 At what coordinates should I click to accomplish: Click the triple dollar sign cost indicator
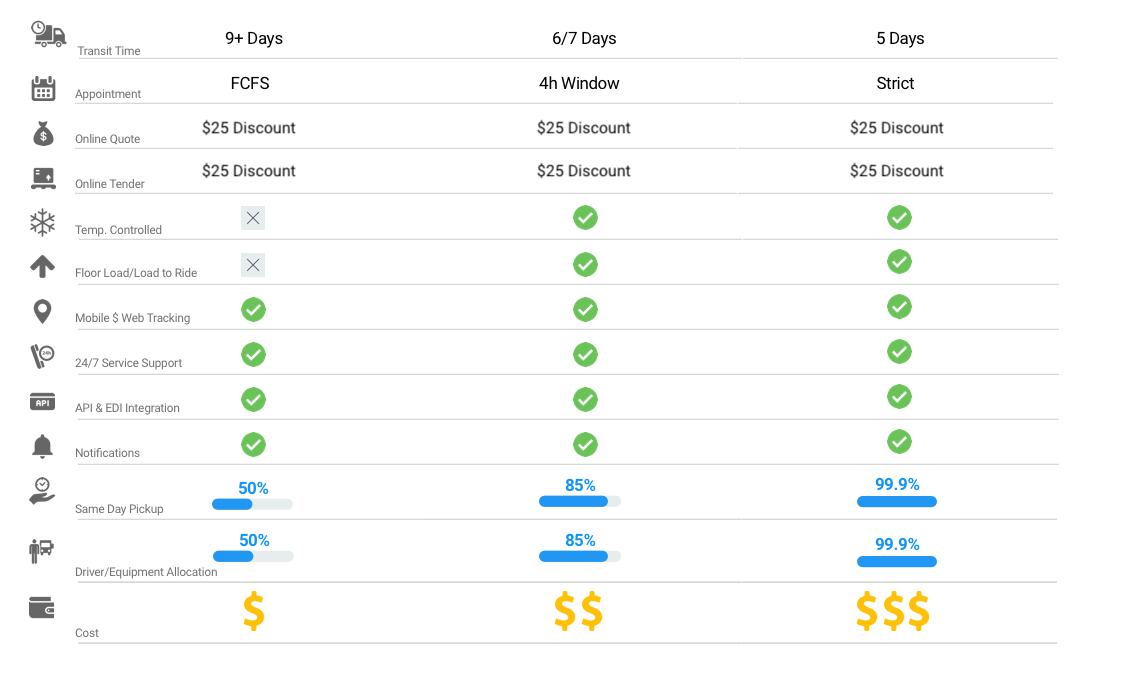(893, 611)
